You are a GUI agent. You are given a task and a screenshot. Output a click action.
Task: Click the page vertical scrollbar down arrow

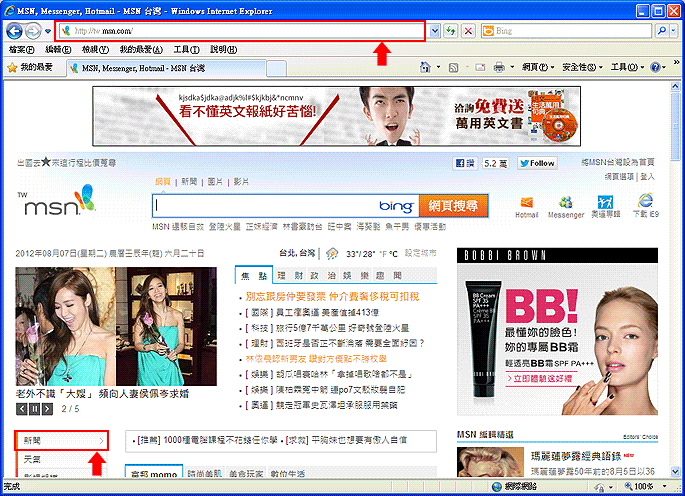point(675,472)
